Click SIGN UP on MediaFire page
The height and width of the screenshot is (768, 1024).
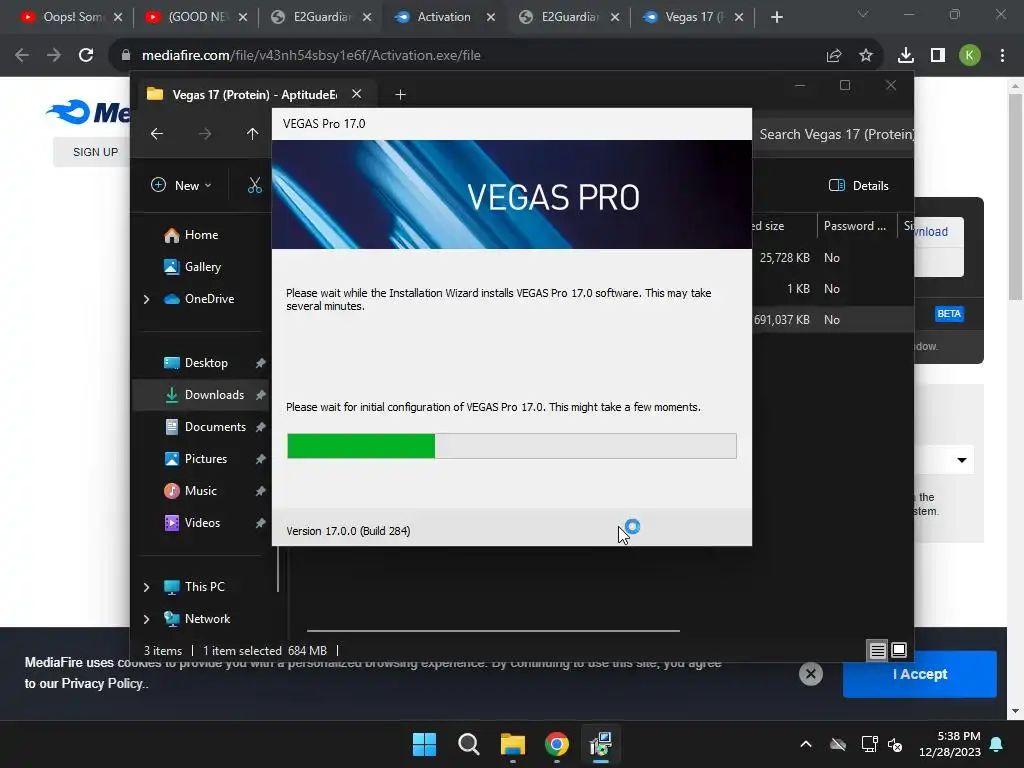(x=95, y=152)
